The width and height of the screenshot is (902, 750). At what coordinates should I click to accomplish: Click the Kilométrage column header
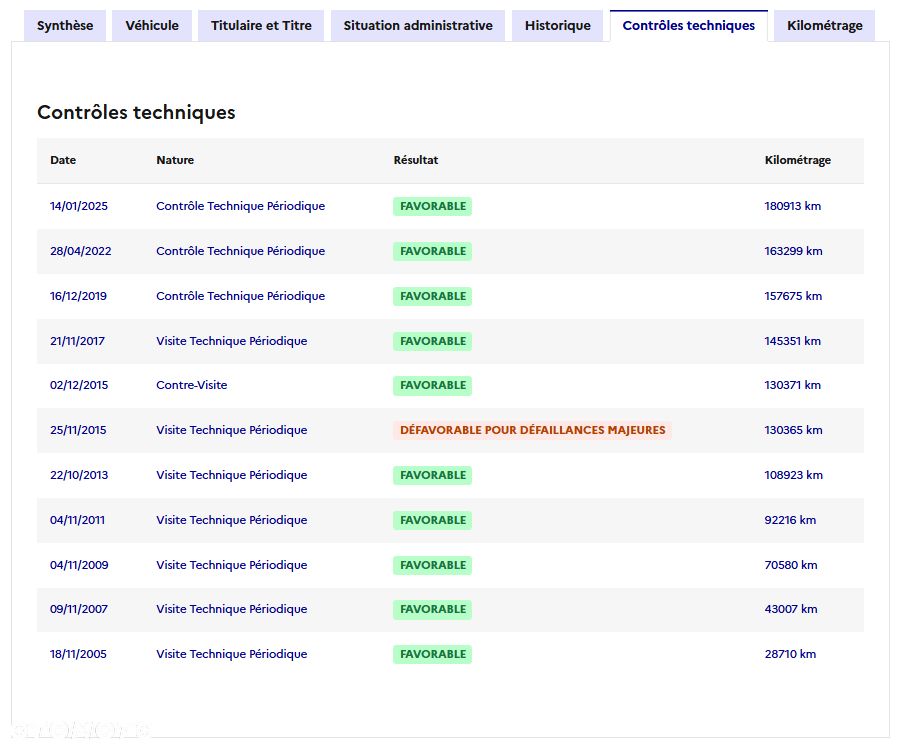point(797,160)
